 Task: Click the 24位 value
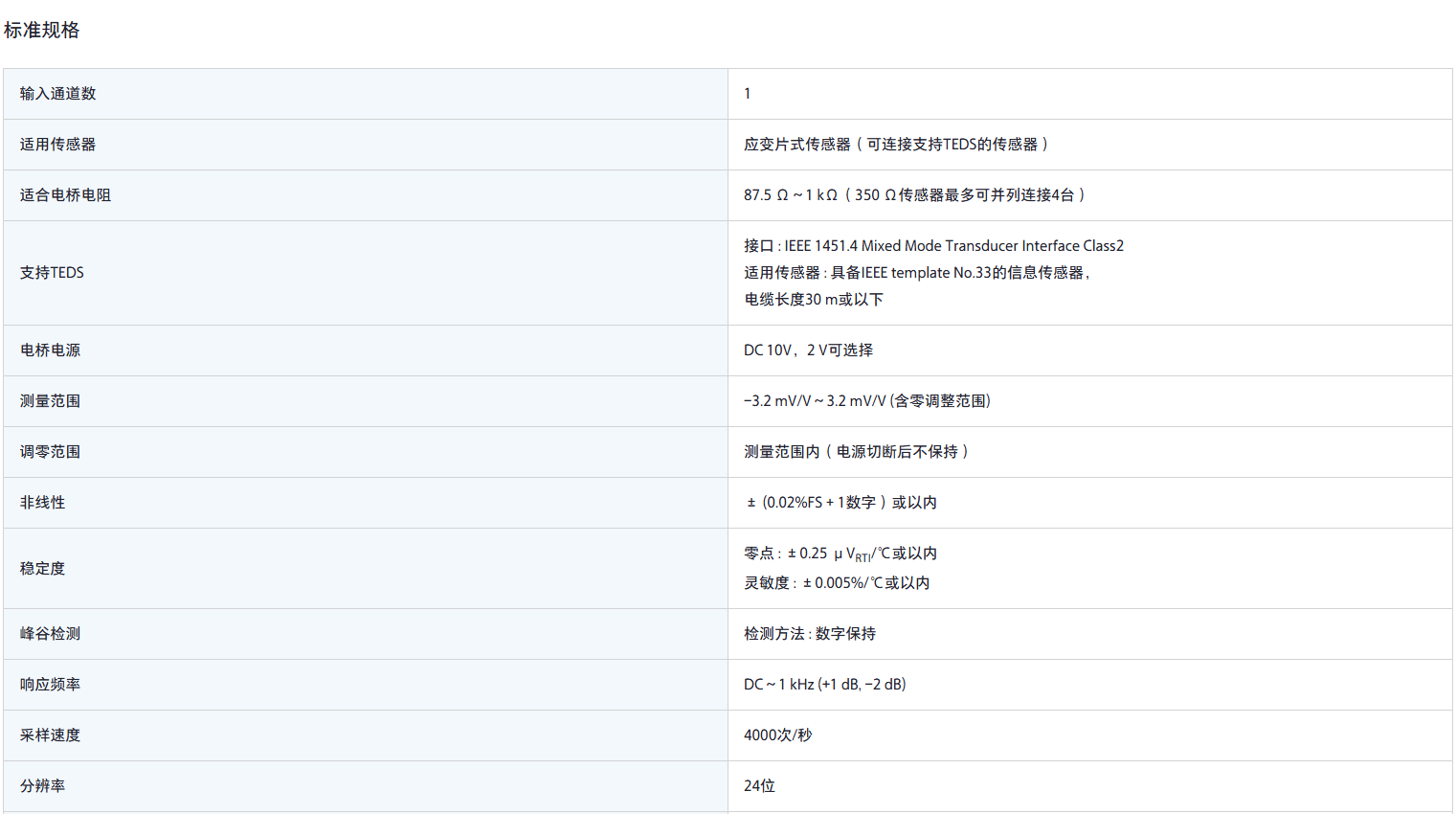pyautogui.click(x=759, y=786)
